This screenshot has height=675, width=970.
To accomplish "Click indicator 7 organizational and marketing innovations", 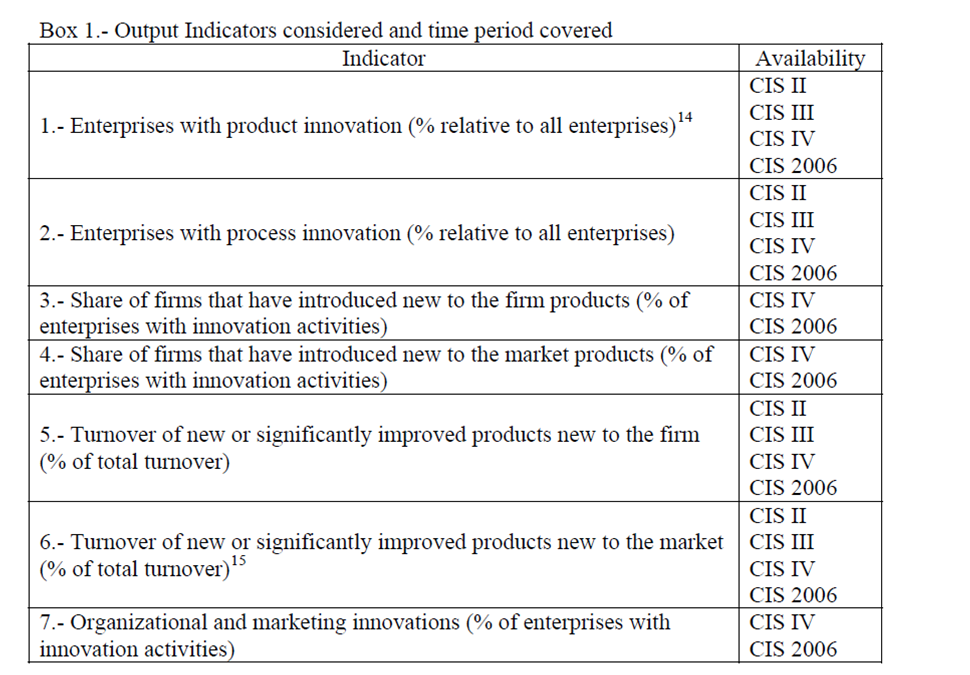I will tap(355, 635).
